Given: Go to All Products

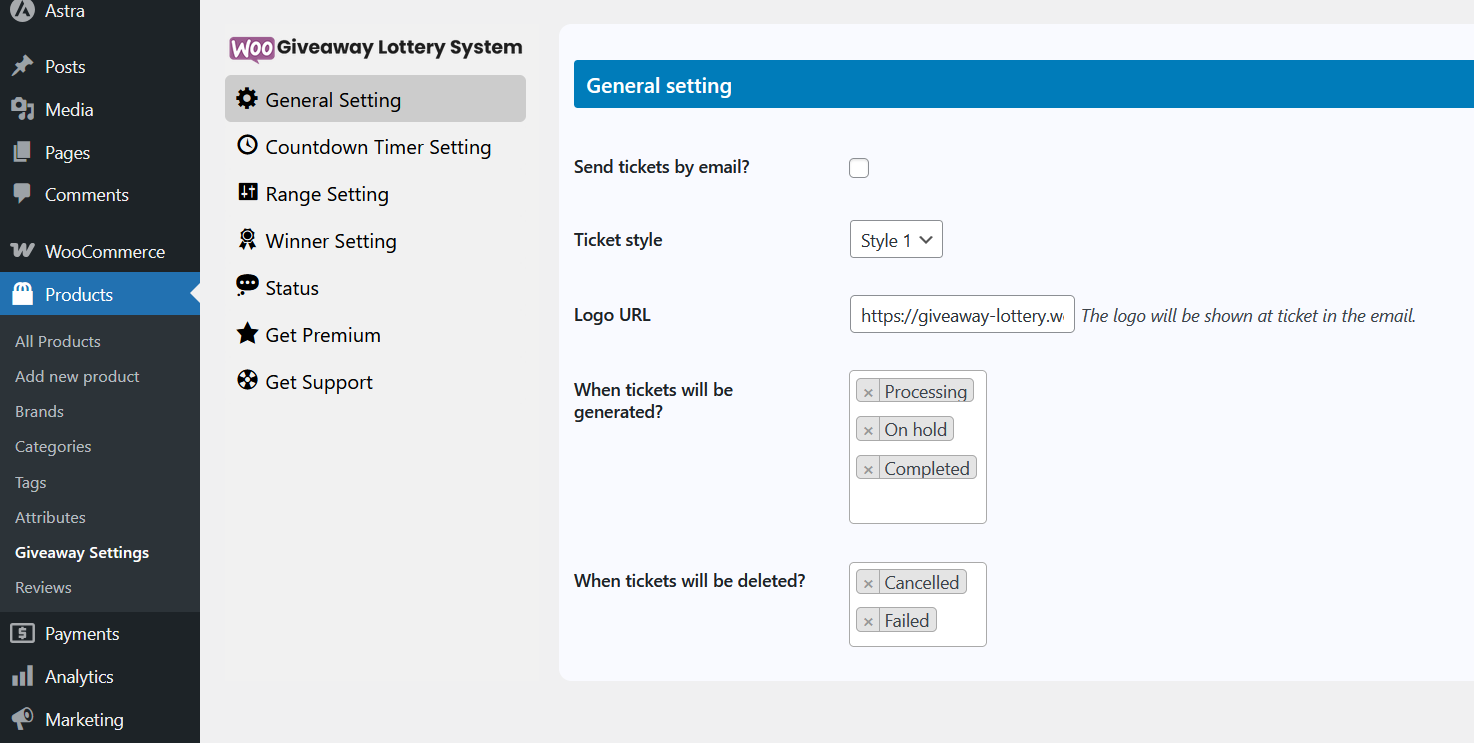Looking at the screenshot, I should click(58, 341).
